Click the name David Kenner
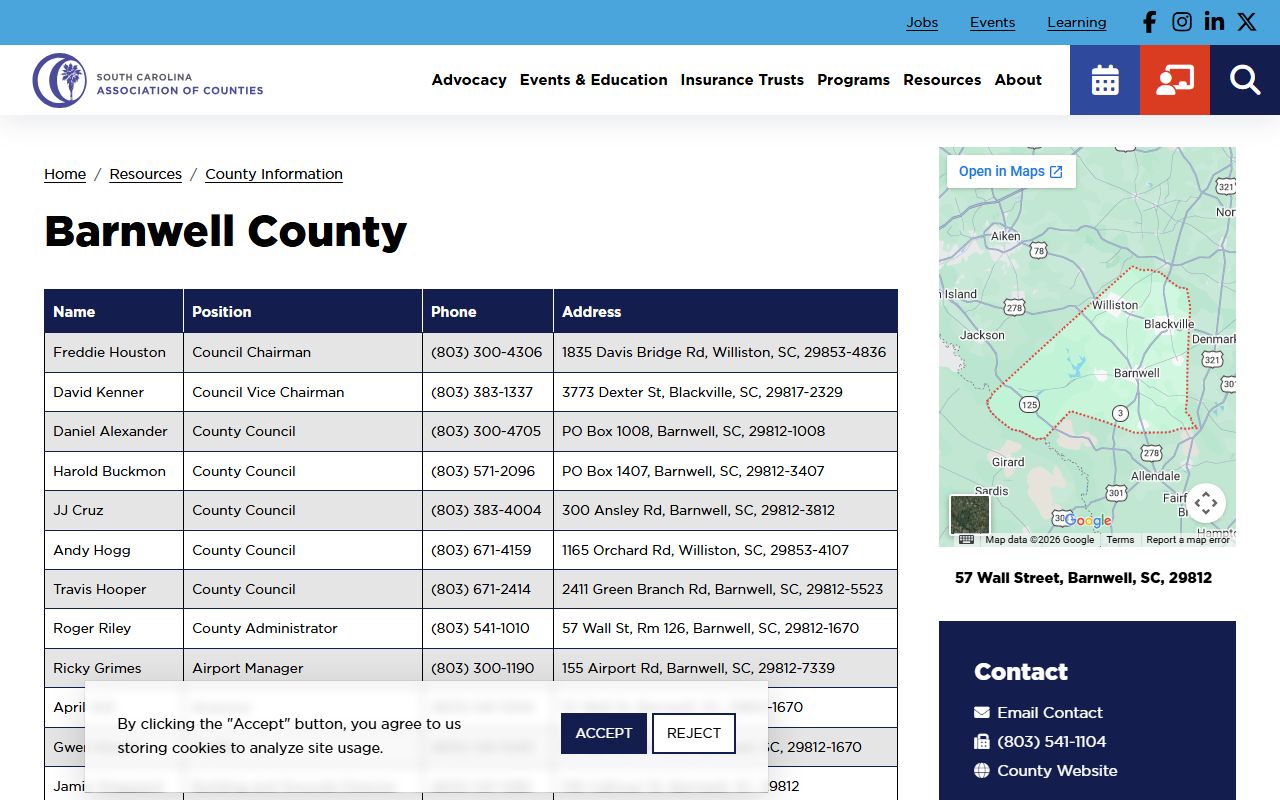 point(99,392)
